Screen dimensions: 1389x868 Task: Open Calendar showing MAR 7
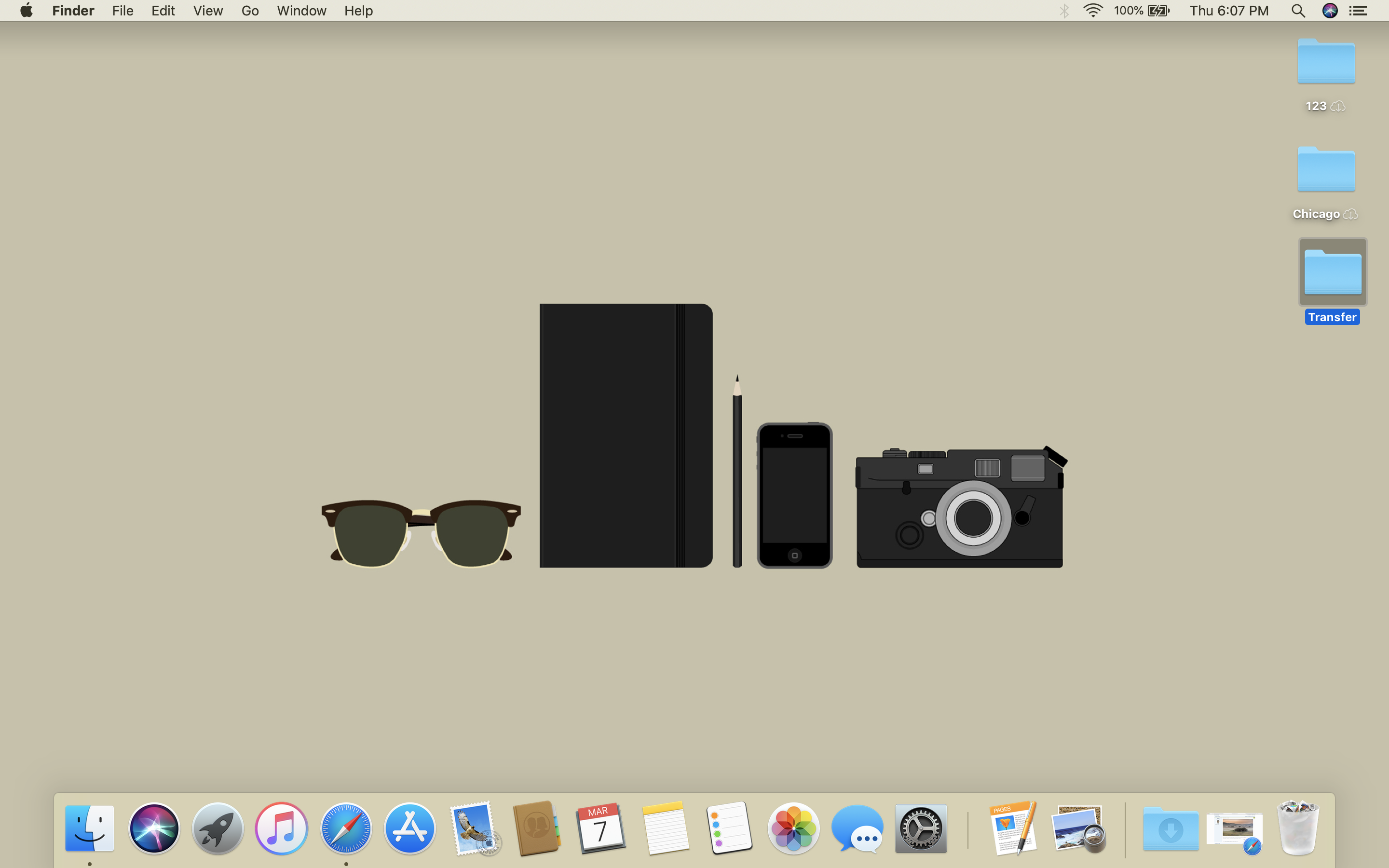[600, 828]
